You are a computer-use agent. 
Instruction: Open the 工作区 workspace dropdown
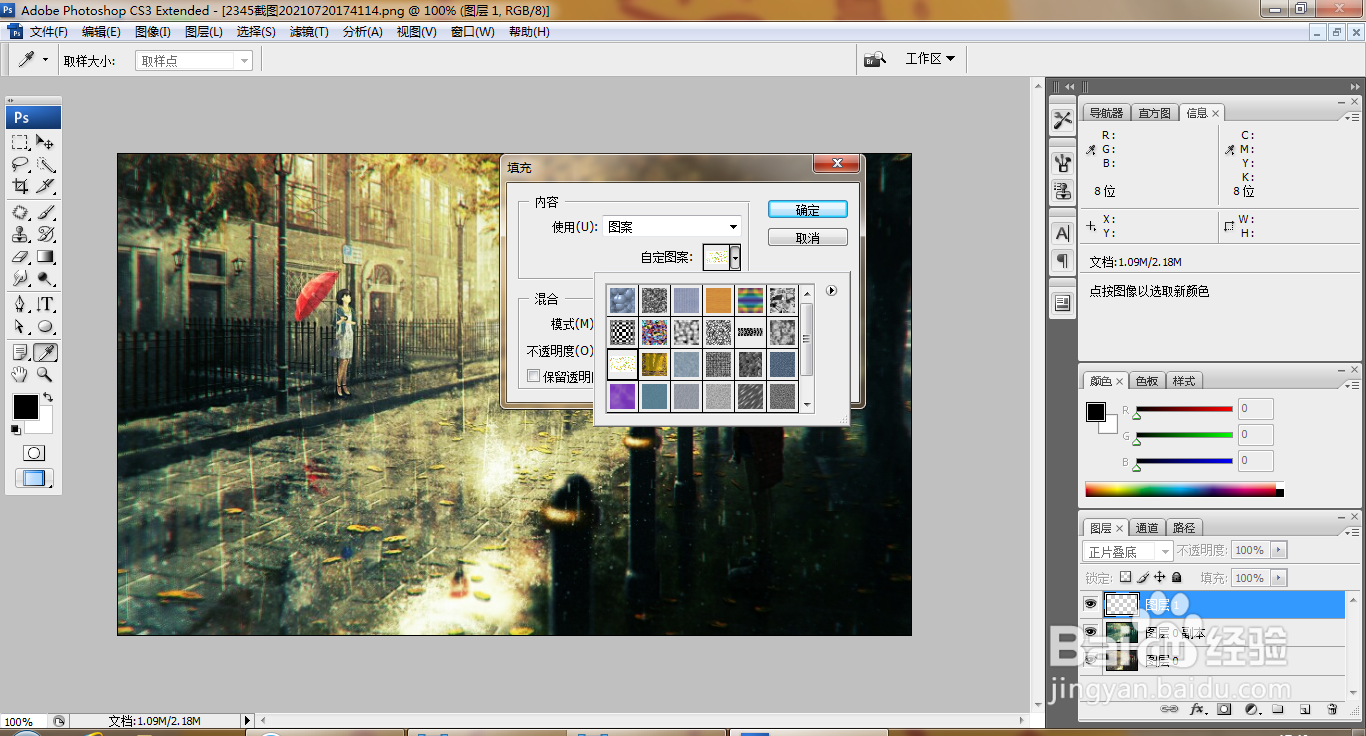[x=930, y=59]
